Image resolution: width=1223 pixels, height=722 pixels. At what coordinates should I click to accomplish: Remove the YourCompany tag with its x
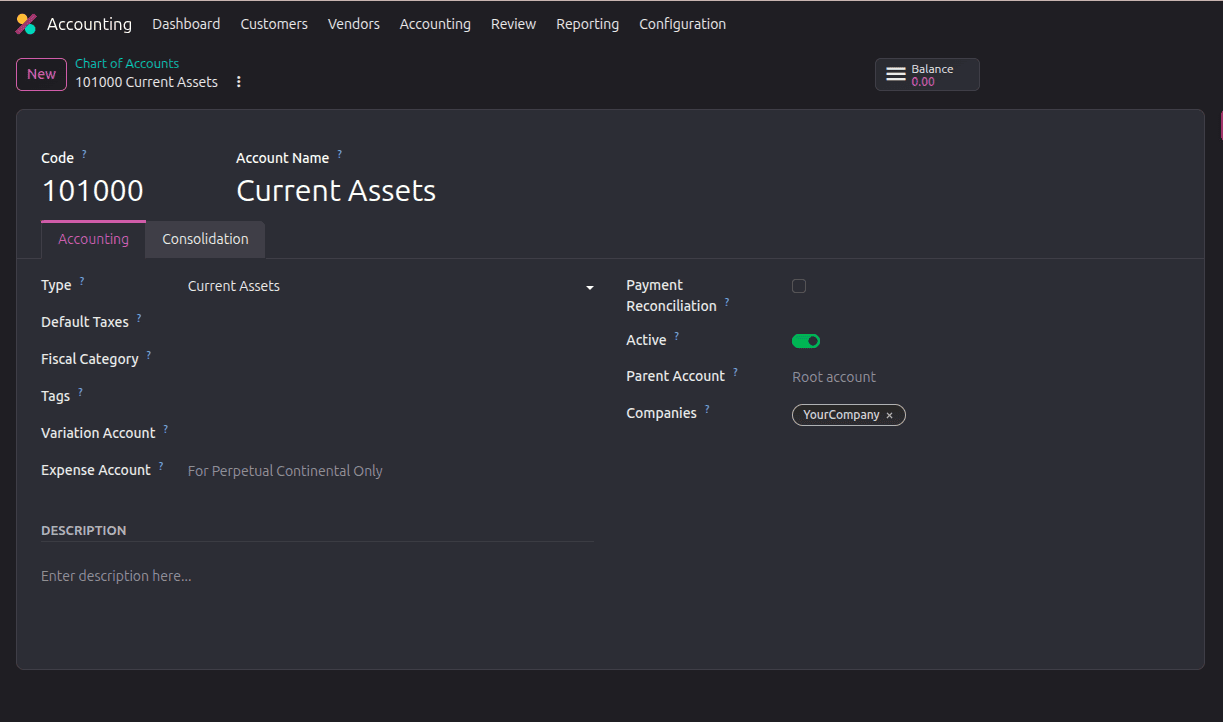[x=889, y=415]
